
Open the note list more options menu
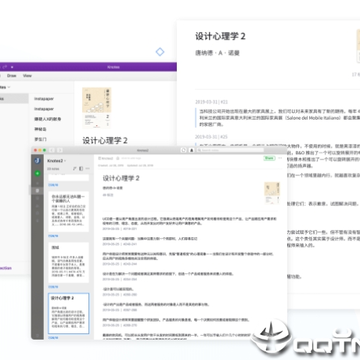point(88,169)
